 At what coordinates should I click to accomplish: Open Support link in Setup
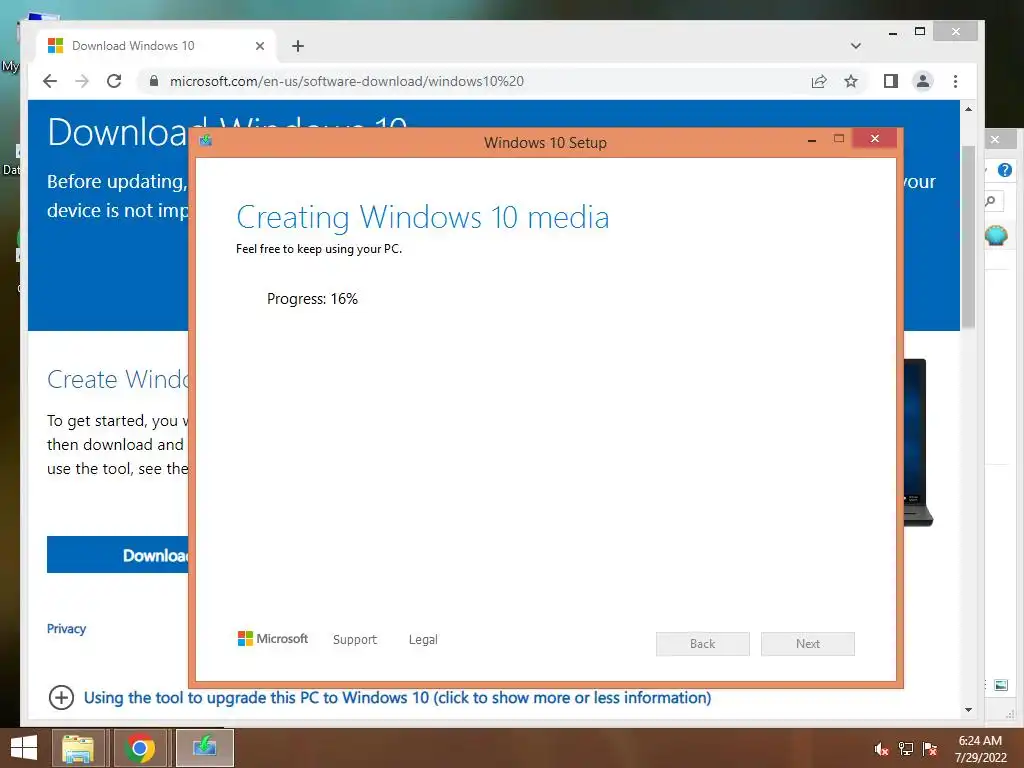tap(355, 639)
